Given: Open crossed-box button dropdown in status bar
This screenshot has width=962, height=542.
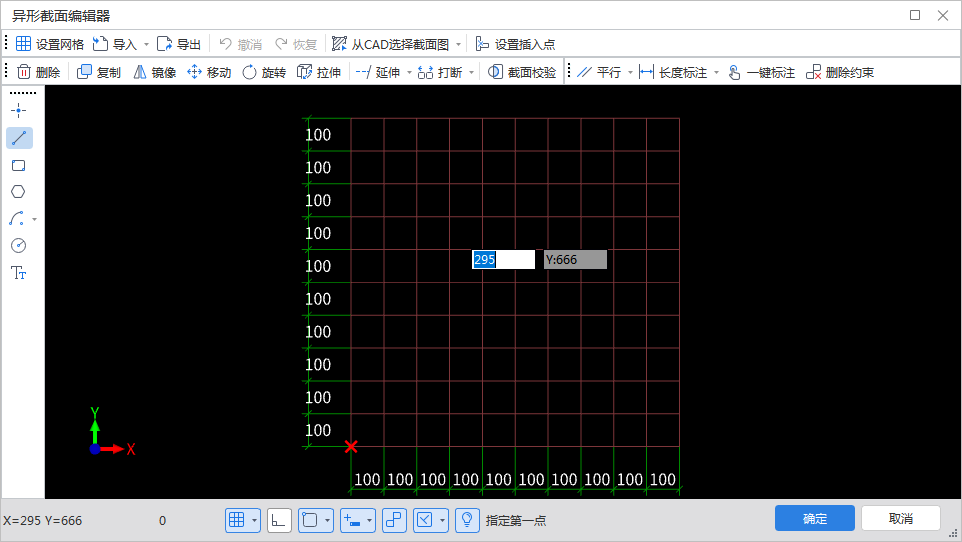Looking at the screenshot, I should 442,520.
